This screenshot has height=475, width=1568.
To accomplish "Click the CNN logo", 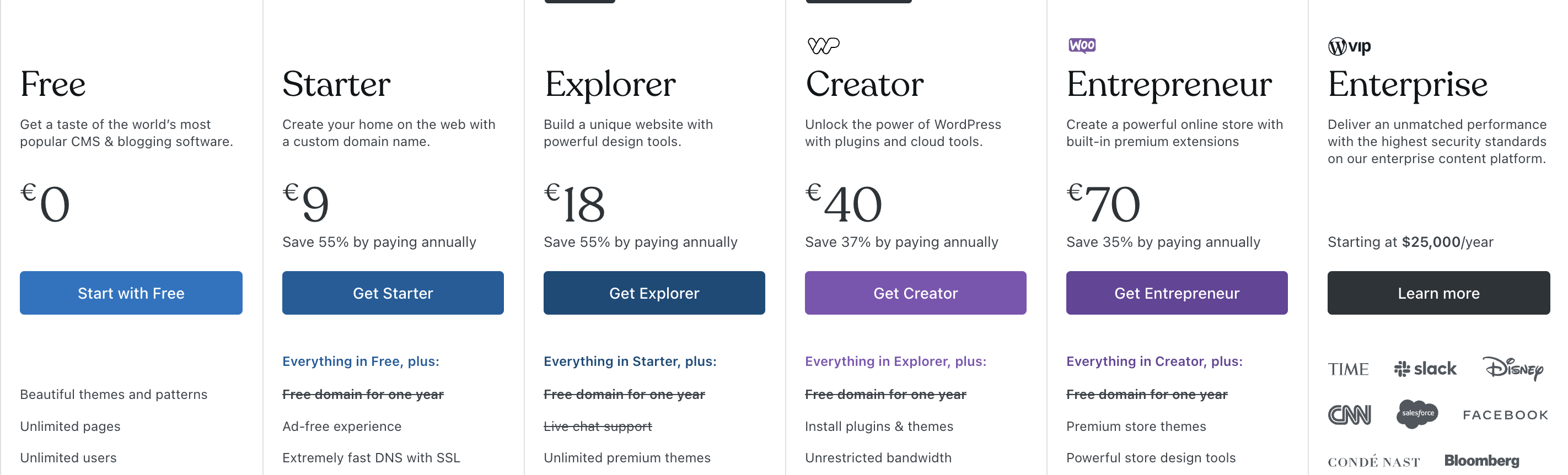I will pyautogui.click(x=1349, y=415).
